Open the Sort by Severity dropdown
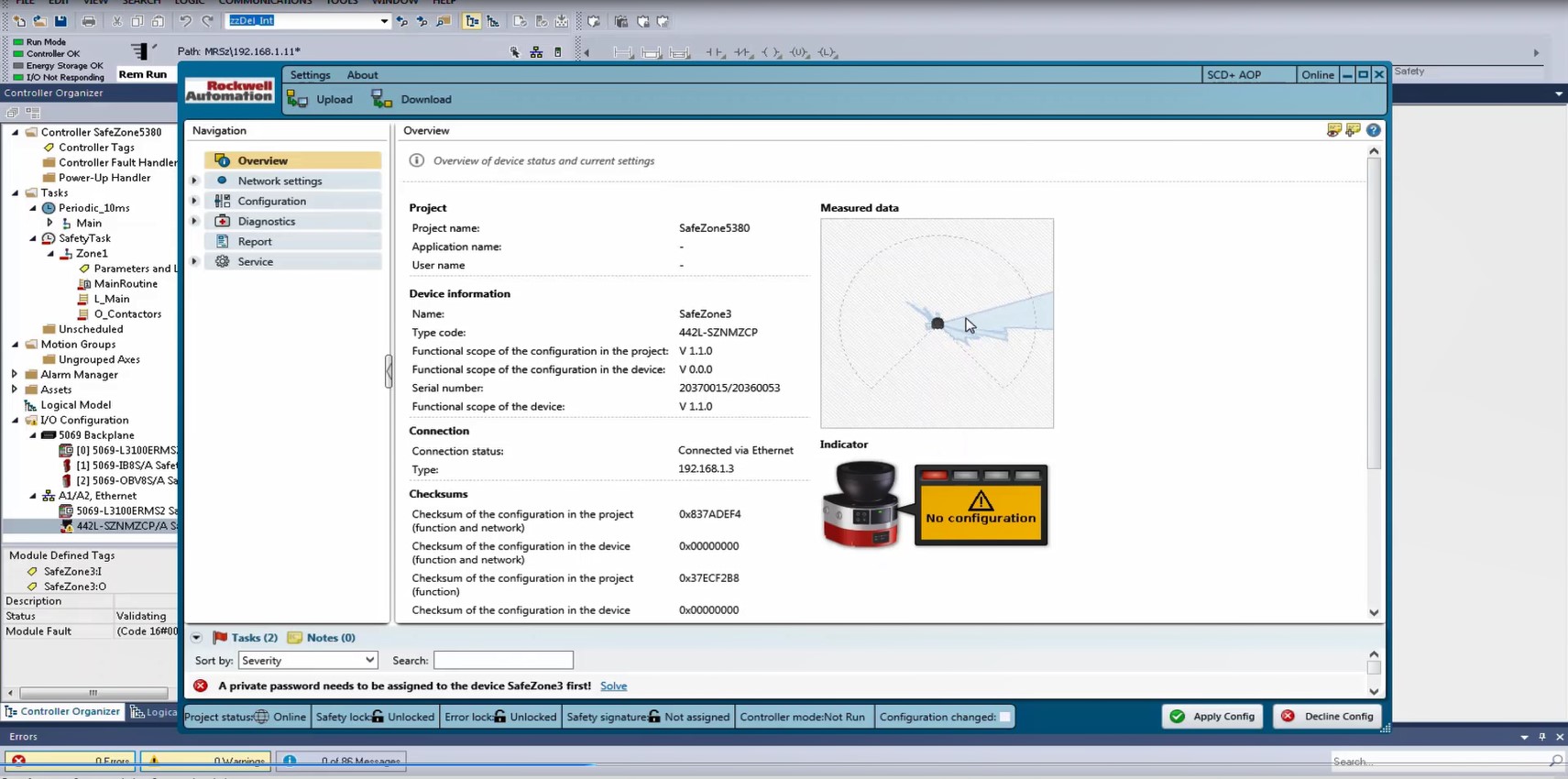The width and height of the screenshot is (1568, 779). coord(308,660)
